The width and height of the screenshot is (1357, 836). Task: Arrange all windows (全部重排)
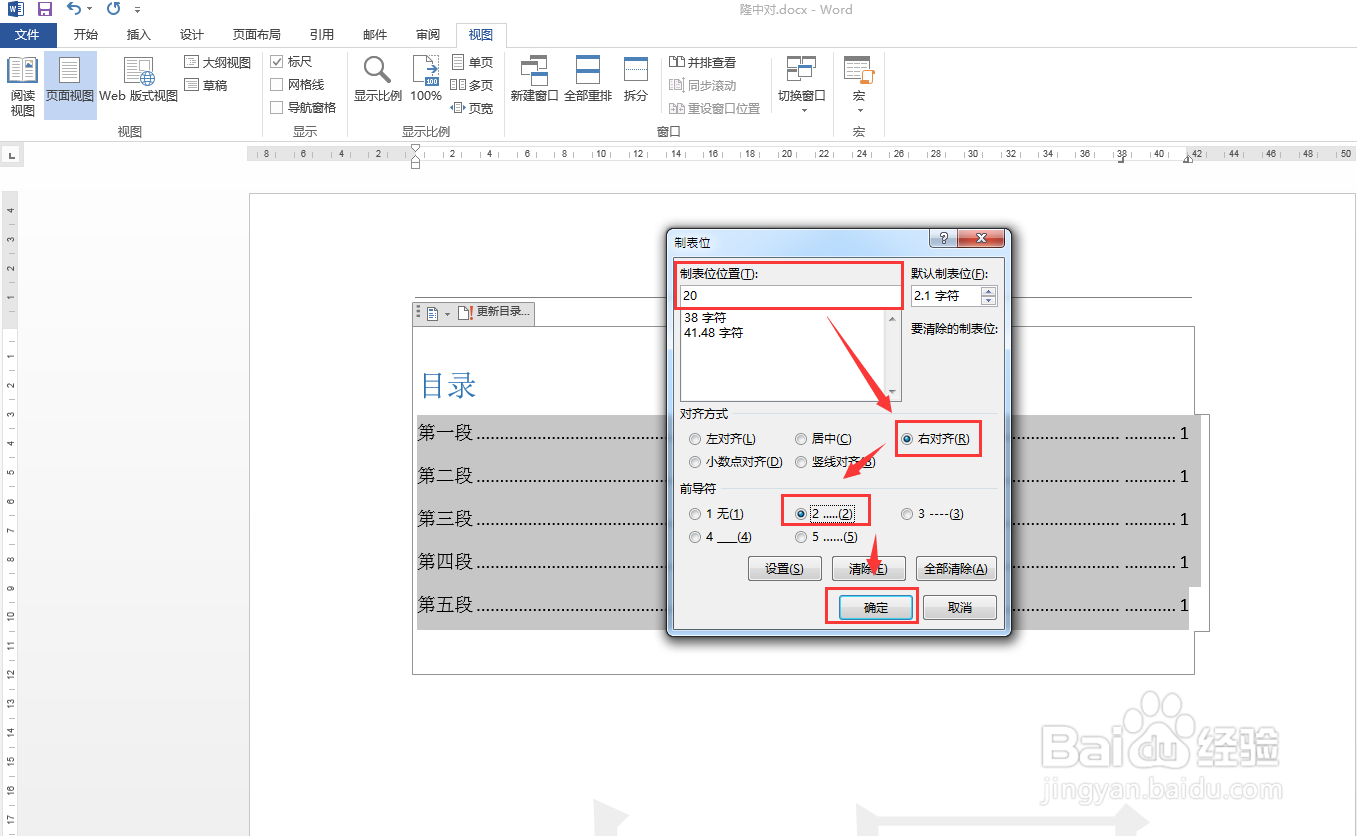tap(588, 80)
